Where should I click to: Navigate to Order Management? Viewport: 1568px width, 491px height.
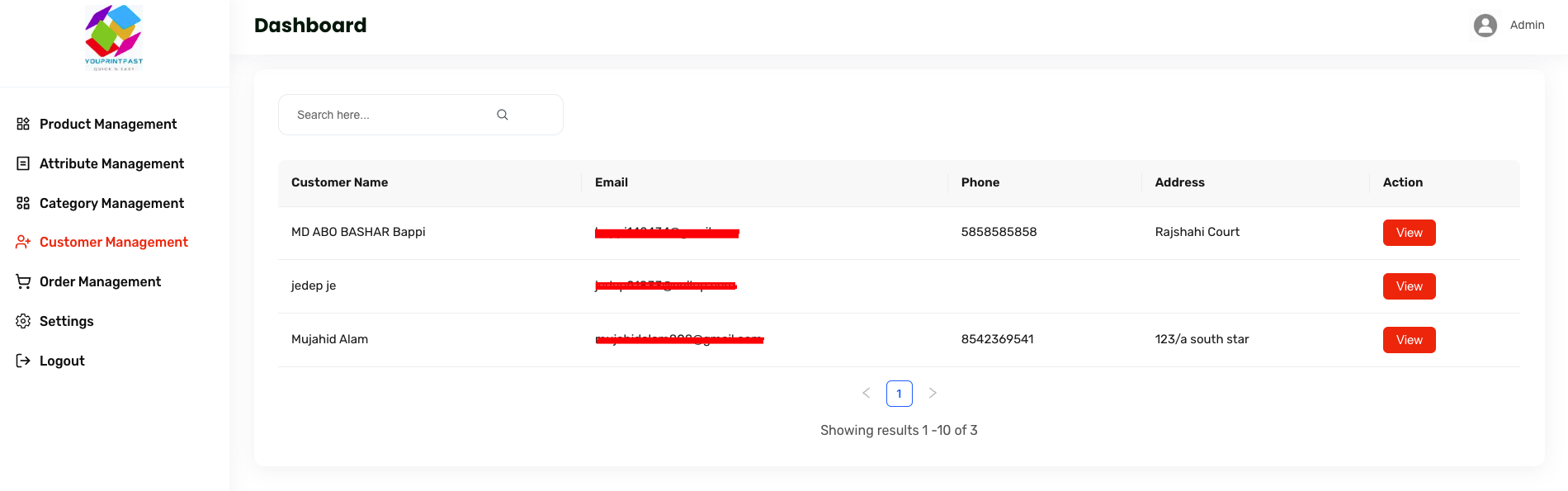point(100,281)
